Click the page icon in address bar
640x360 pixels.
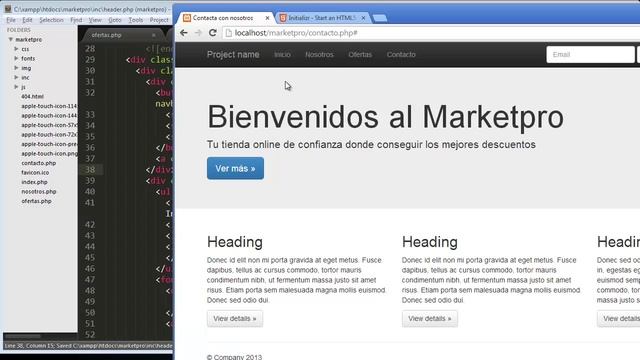coord(229,33)
